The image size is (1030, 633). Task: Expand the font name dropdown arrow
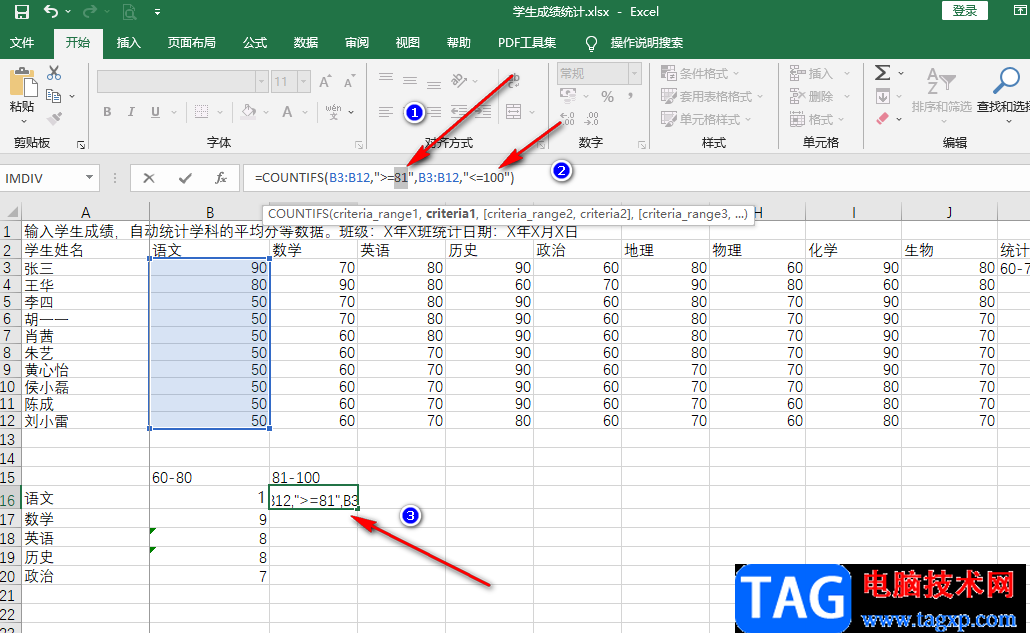pos(261,81)
